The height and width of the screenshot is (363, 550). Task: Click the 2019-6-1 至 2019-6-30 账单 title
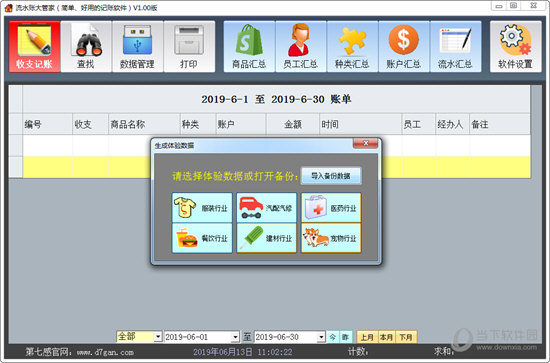point(276,99)
